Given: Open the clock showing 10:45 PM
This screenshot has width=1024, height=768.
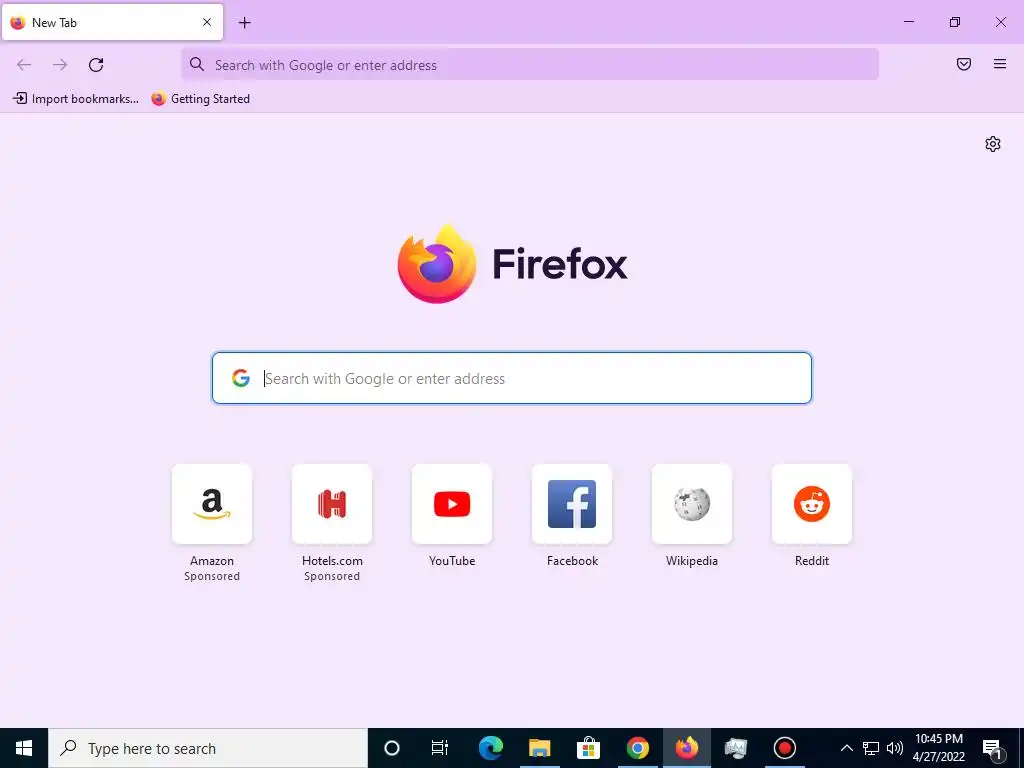Looking at the screenshot, I should pyautogui.click(x=938, y=748).
